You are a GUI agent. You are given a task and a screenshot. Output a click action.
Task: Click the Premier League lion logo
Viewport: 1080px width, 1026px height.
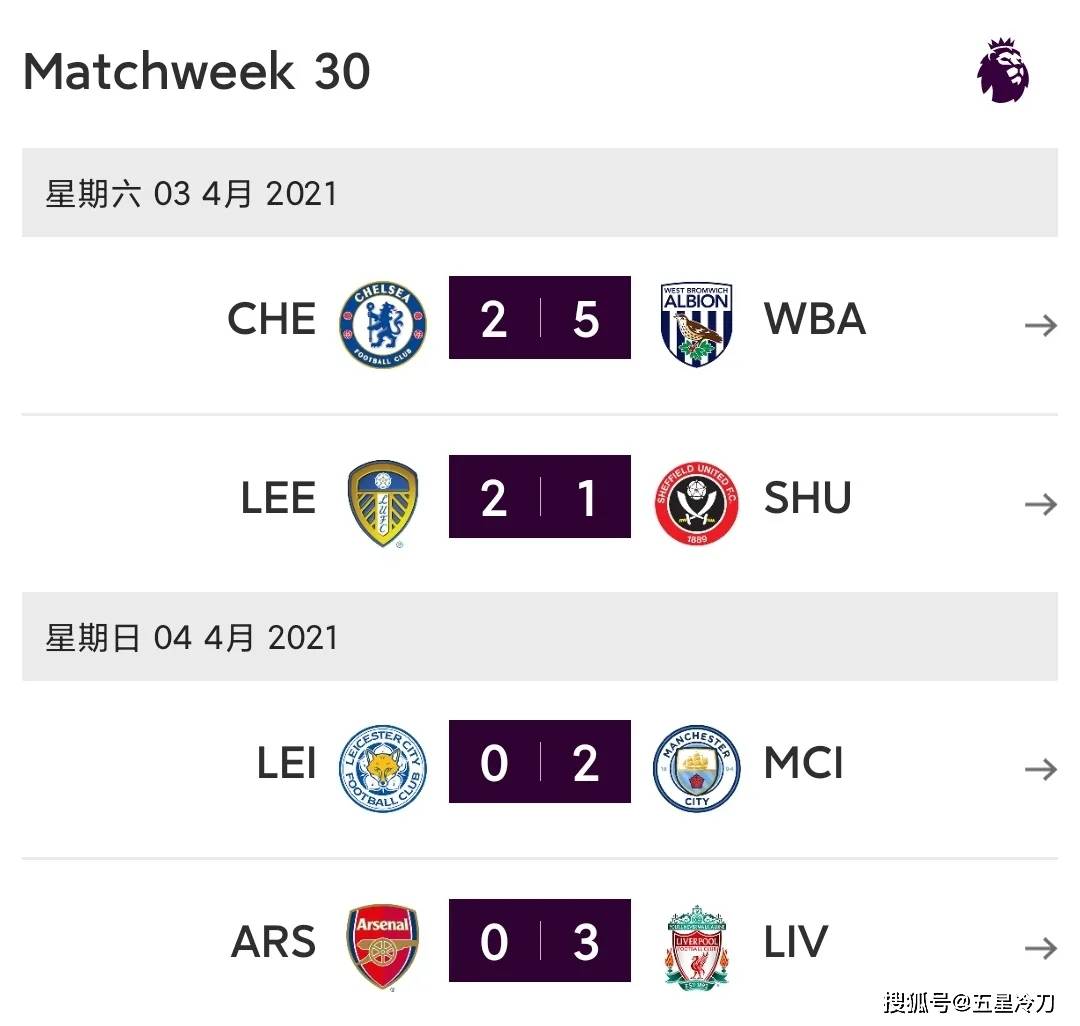(x=1003, y=70)
